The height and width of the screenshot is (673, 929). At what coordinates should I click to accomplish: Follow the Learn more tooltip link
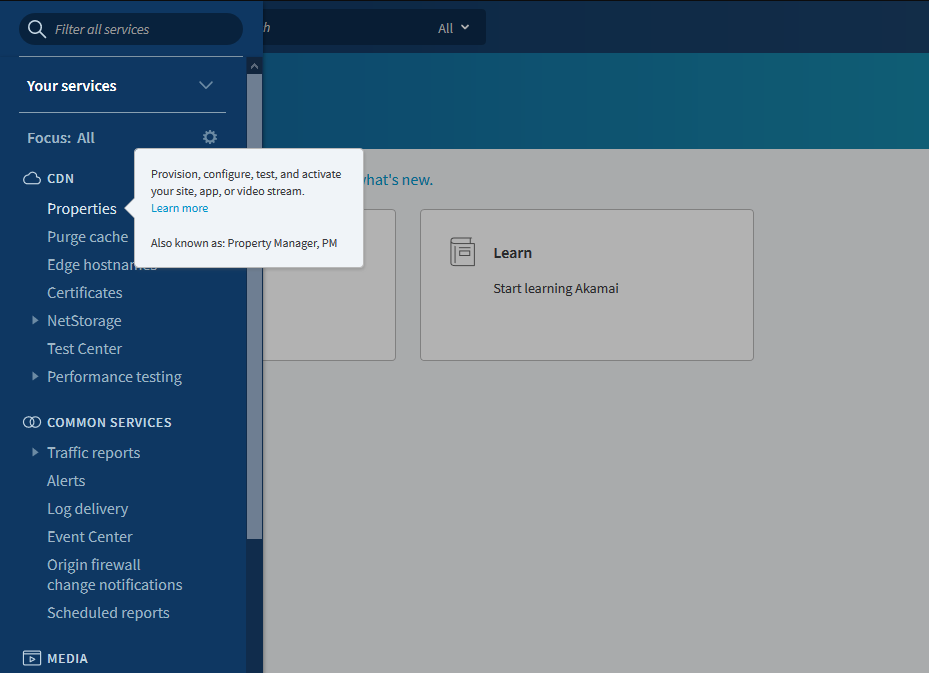[x=180, y=208]
